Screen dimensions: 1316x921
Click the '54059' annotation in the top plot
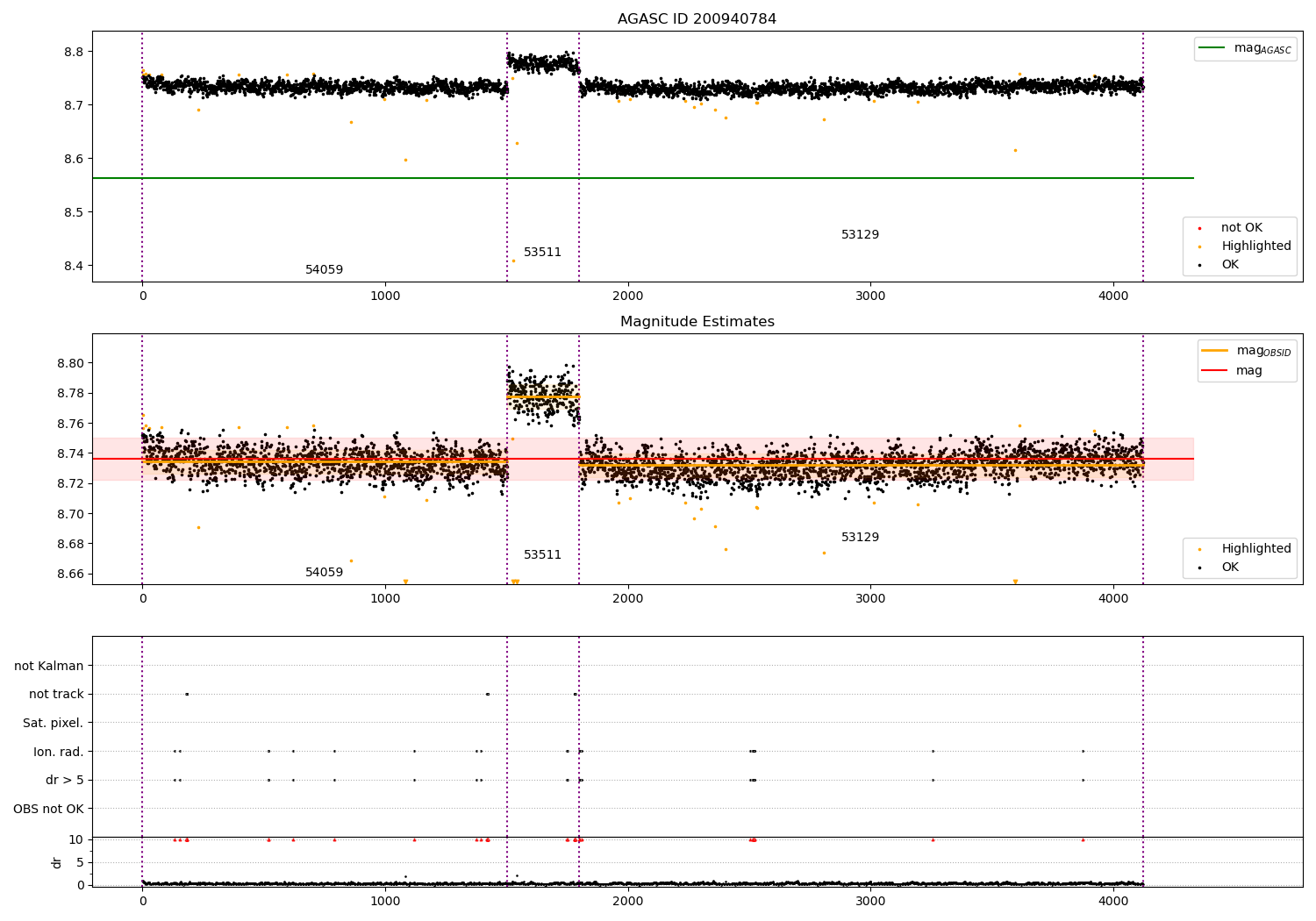pos(324,270)
